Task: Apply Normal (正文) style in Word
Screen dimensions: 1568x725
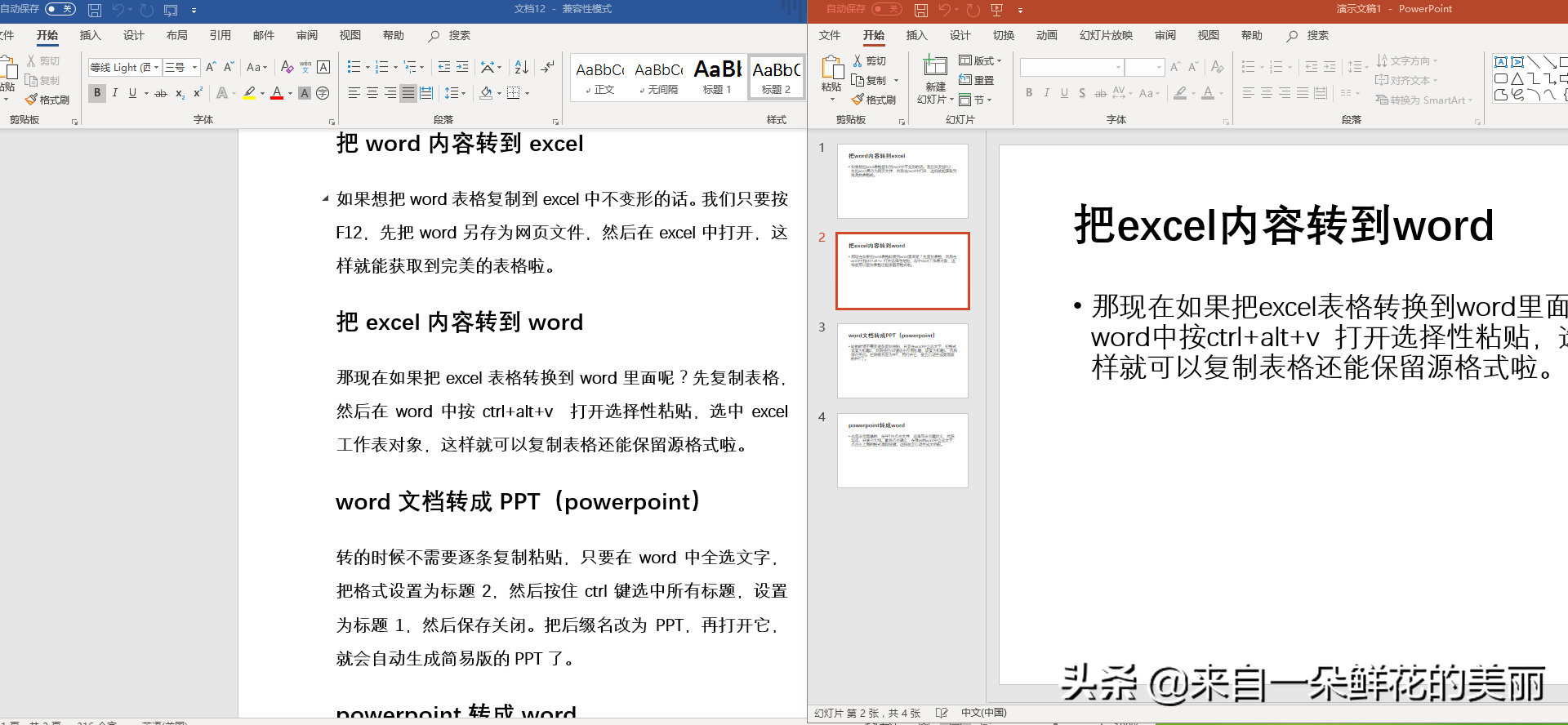Action: (599, 78)
